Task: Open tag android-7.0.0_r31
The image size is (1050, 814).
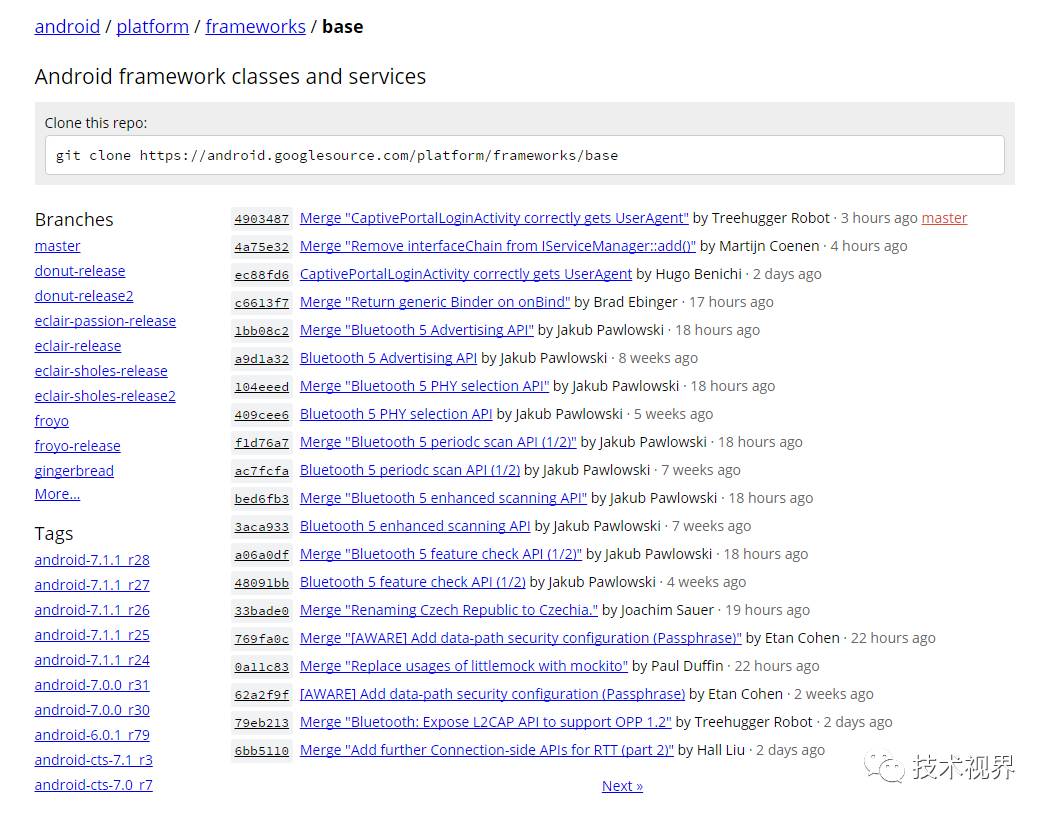Action: click(92, 685)
